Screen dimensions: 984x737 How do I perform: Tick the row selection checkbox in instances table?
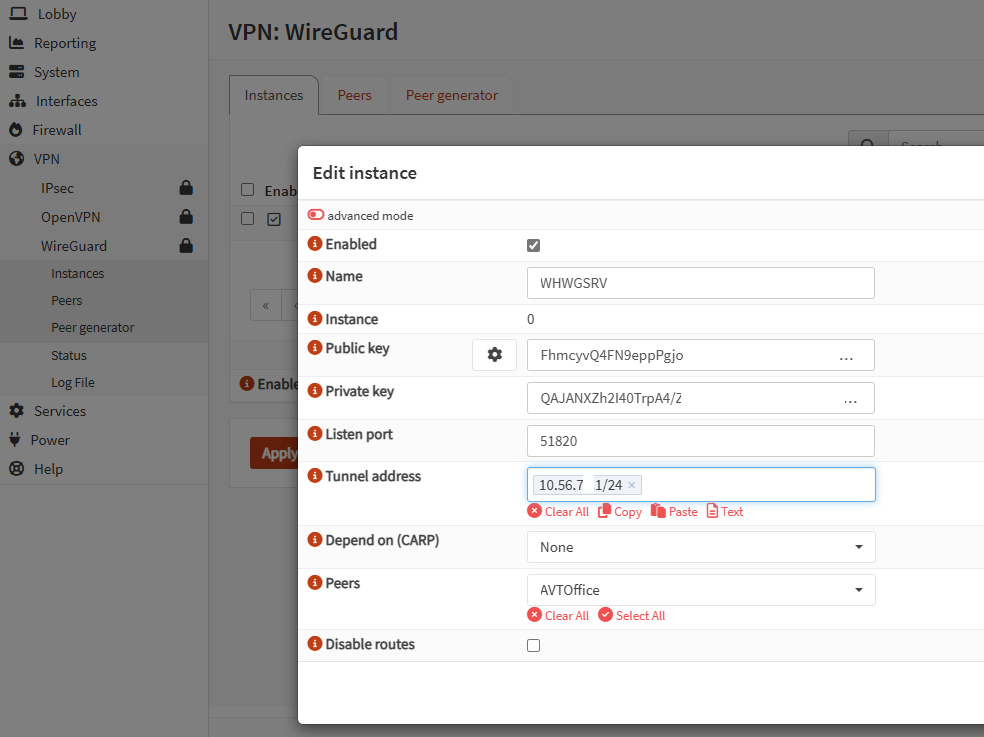[x=248, y=218]
